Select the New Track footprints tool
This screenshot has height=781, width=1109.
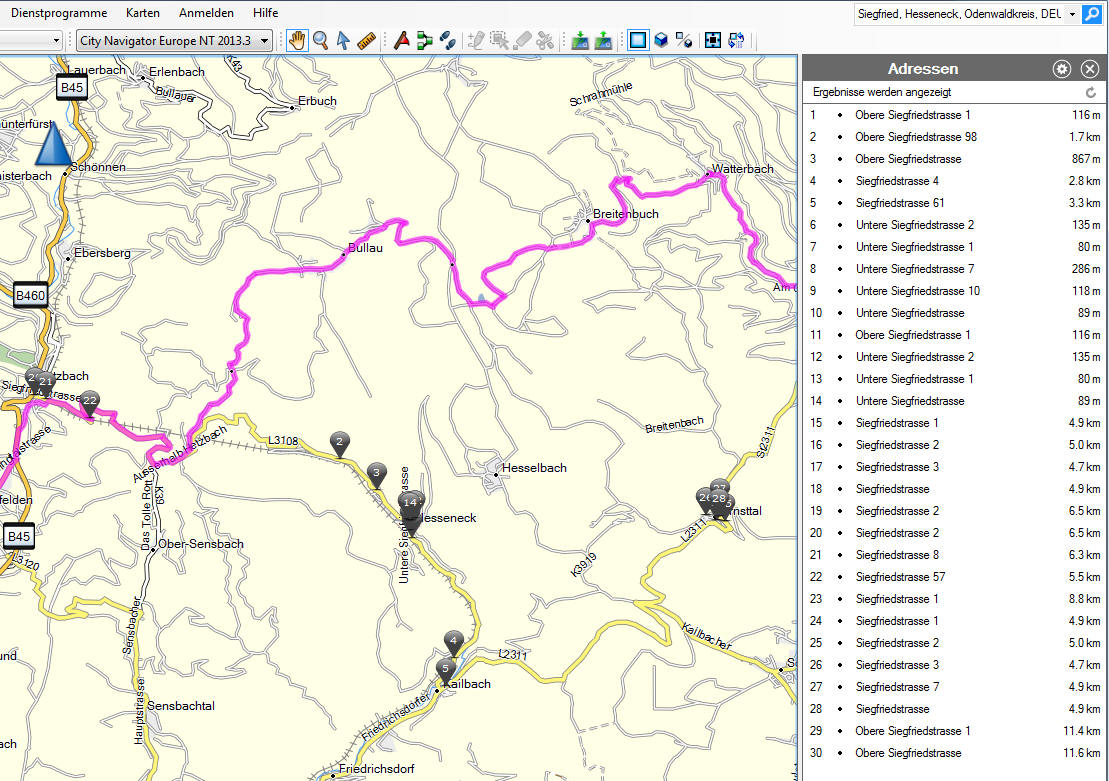(447, 40)
